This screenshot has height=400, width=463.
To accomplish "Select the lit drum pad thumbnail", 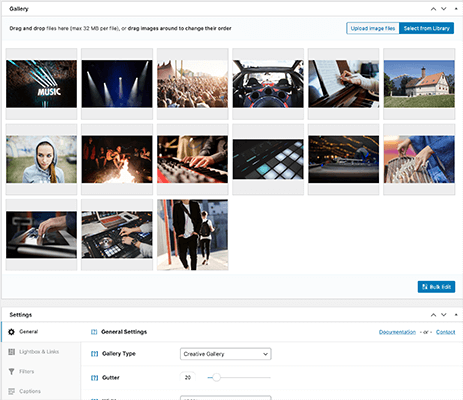I will tap(268, 159).
